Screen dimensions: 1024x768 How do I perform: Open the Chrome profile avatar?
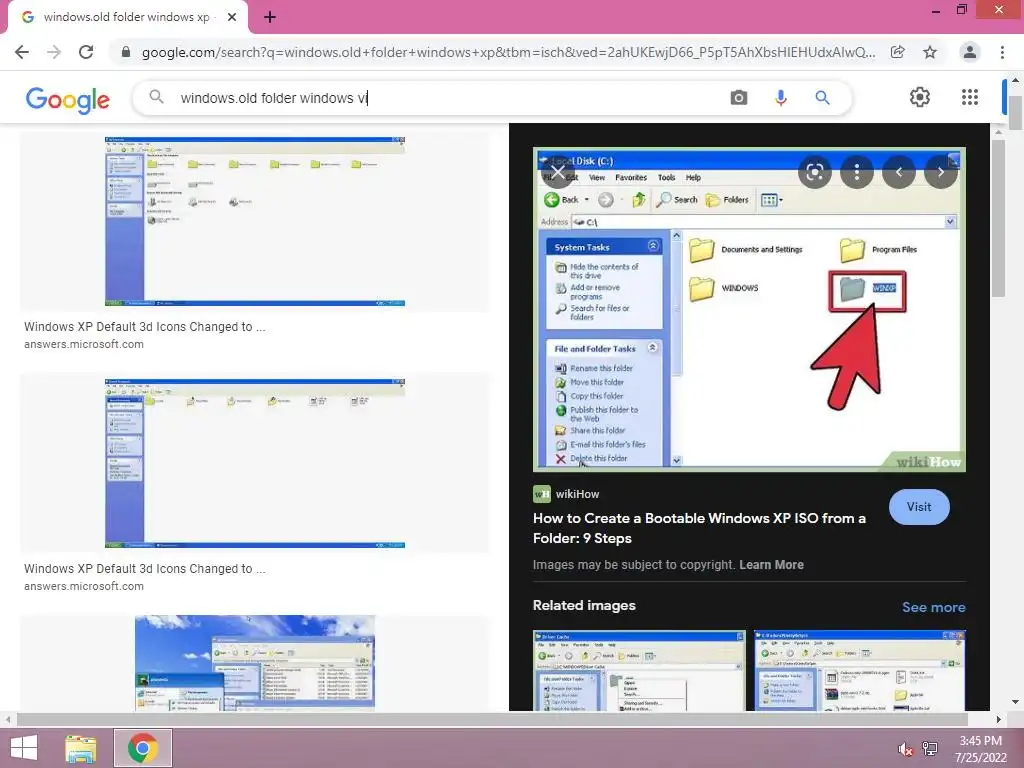point(970,52)
